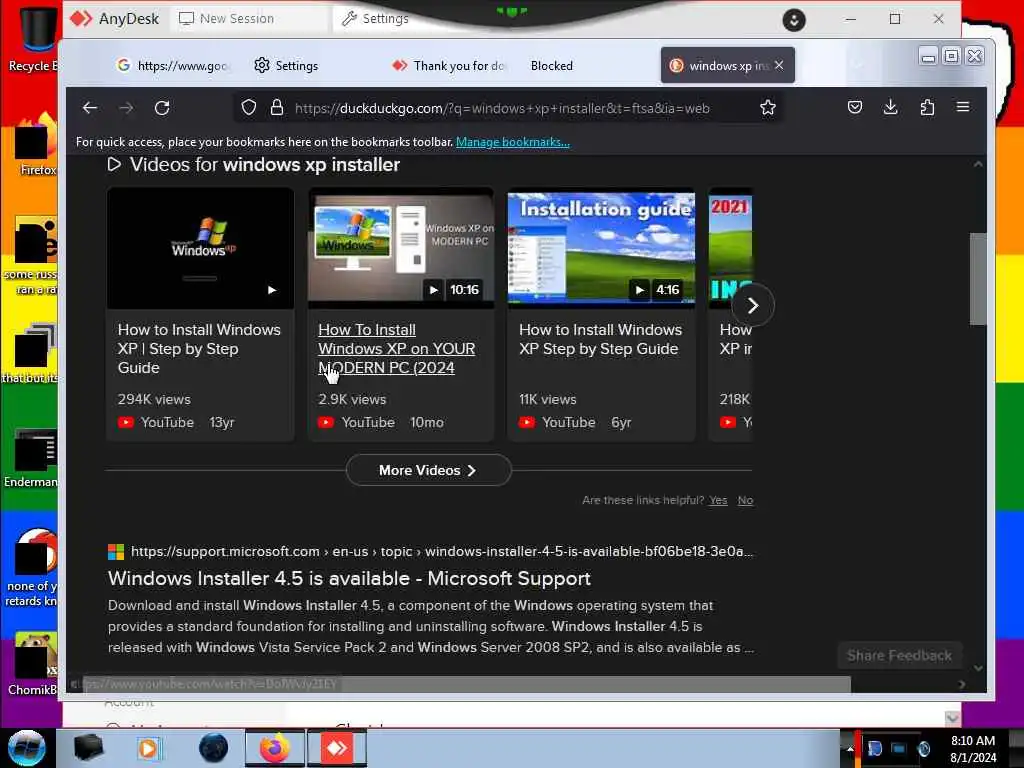Image resolution: width=1024 pixels, height=768 pixels.
Task: Open the Manage bookmarks link
Action: [513, 142]
